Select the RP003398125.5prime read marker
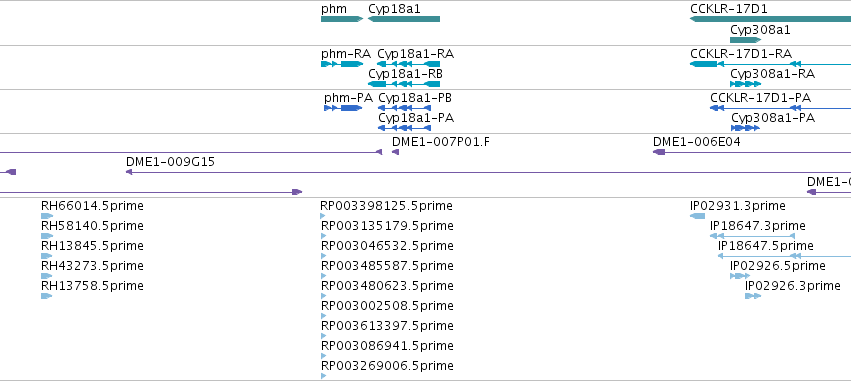The image size is (851, 381). pyautogui.click(x=323, y=216)
